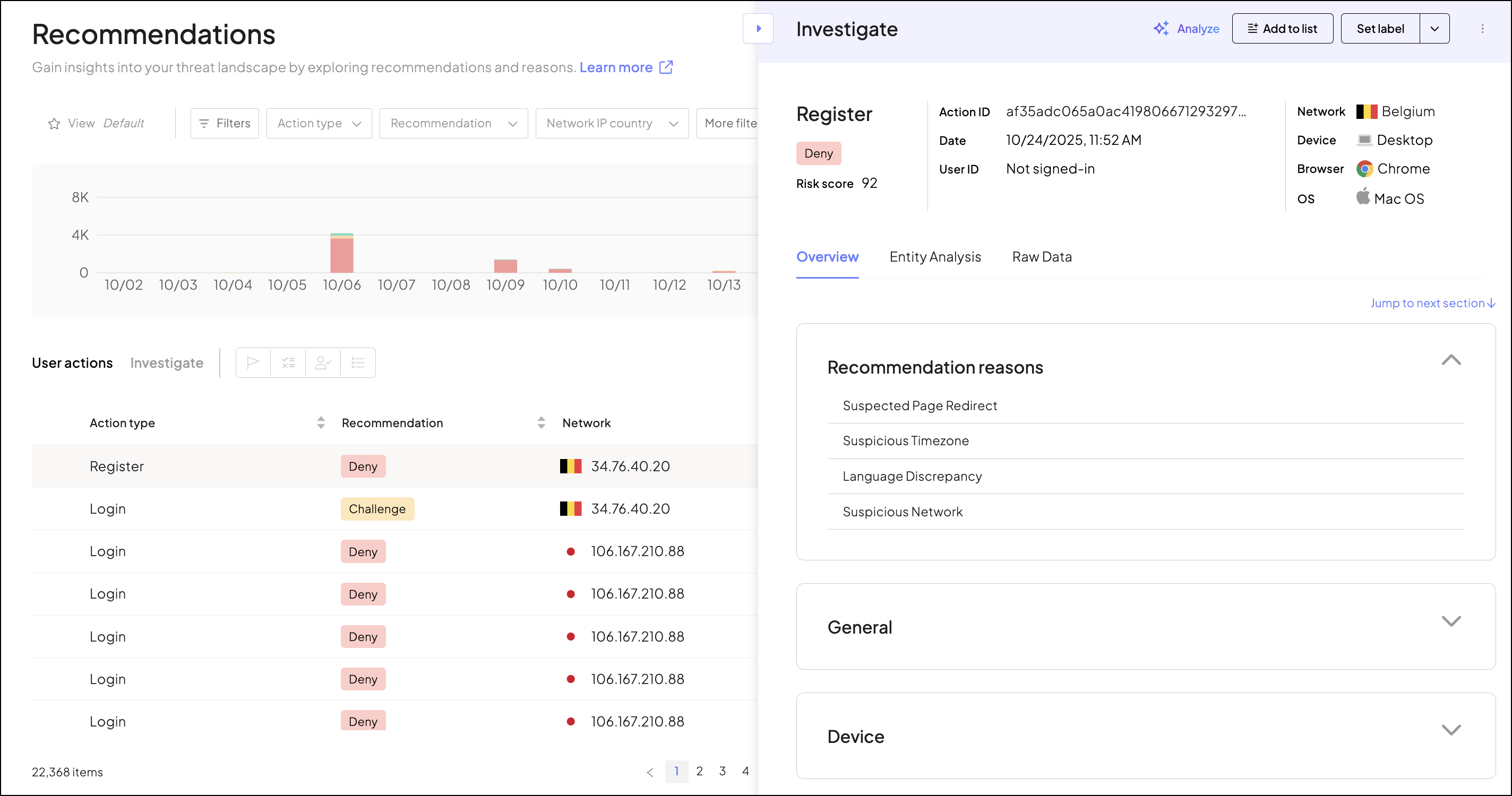Sort table by Recommendation column

(x=540, y=422)
